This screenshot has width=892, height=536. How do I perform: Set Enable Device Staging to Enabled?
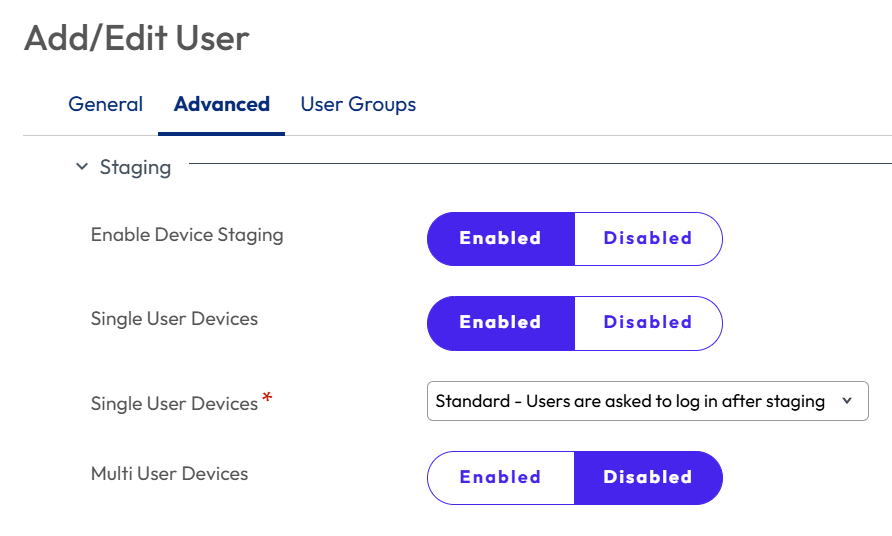pyautogui.click(x=500, y=238)
